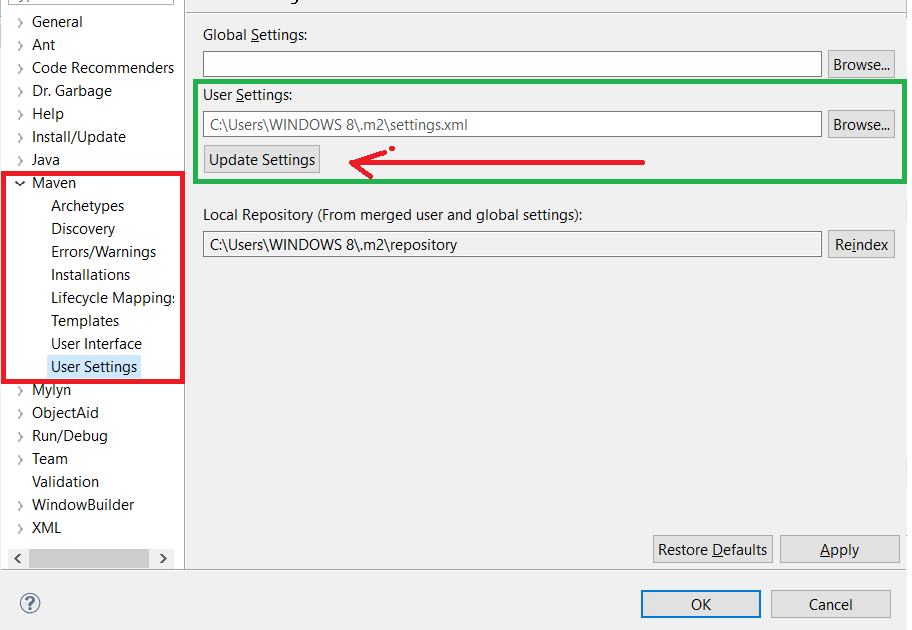Open the Installations settings page

90,274
